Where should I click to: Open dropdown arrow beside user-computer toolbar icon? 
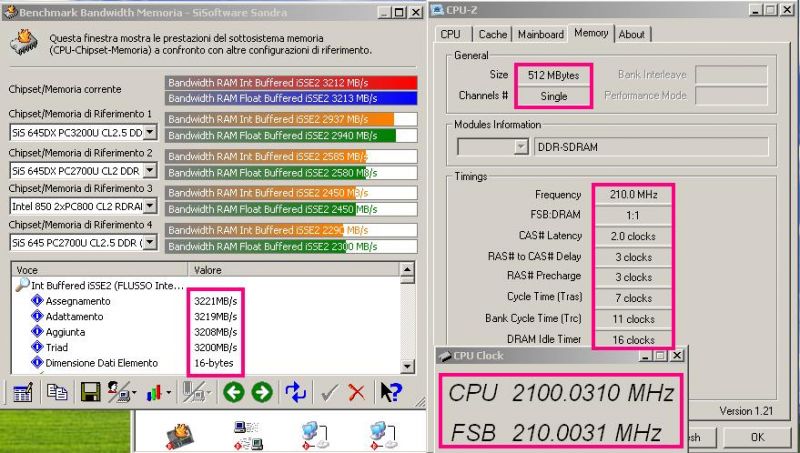134,393
